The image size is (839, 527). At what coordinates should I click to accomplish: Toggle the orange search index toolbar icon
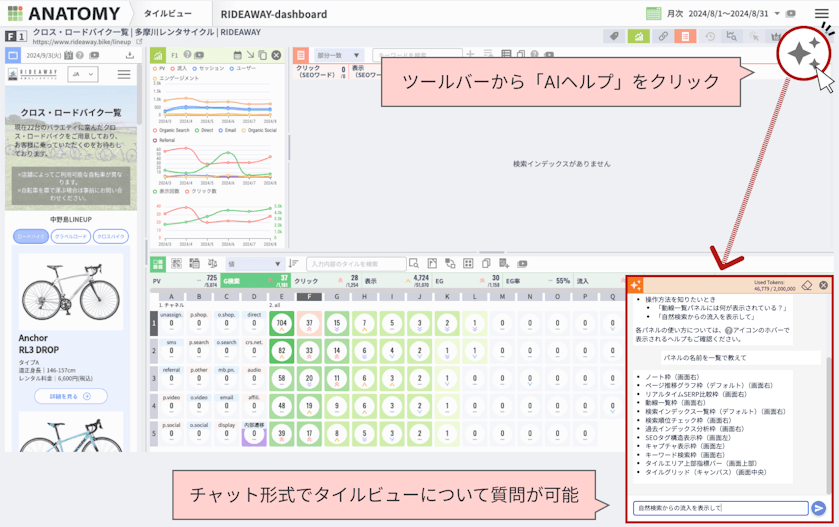click(685, 36)
